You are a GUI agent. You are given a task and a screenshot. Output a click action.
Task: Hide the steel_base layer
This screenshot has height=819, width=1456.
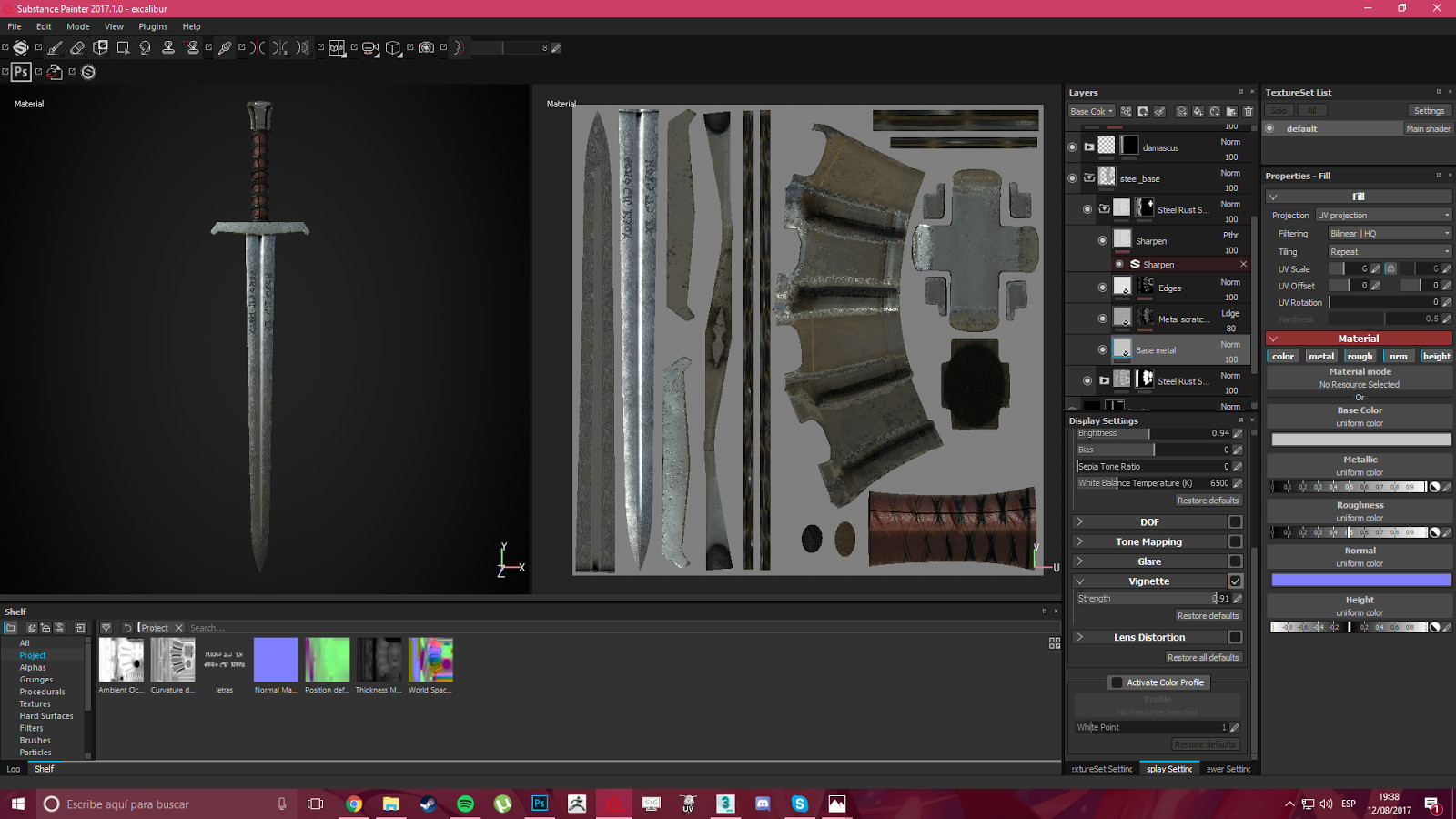click(1072, 178)
